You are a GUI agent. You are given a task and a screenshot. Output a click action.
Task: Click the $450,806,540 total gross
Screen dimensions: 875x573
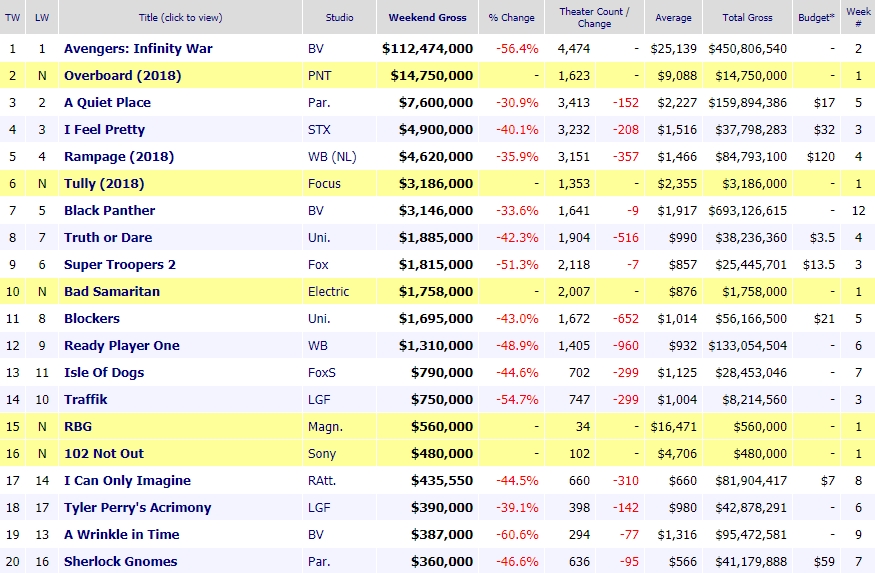tap(748, 49)
